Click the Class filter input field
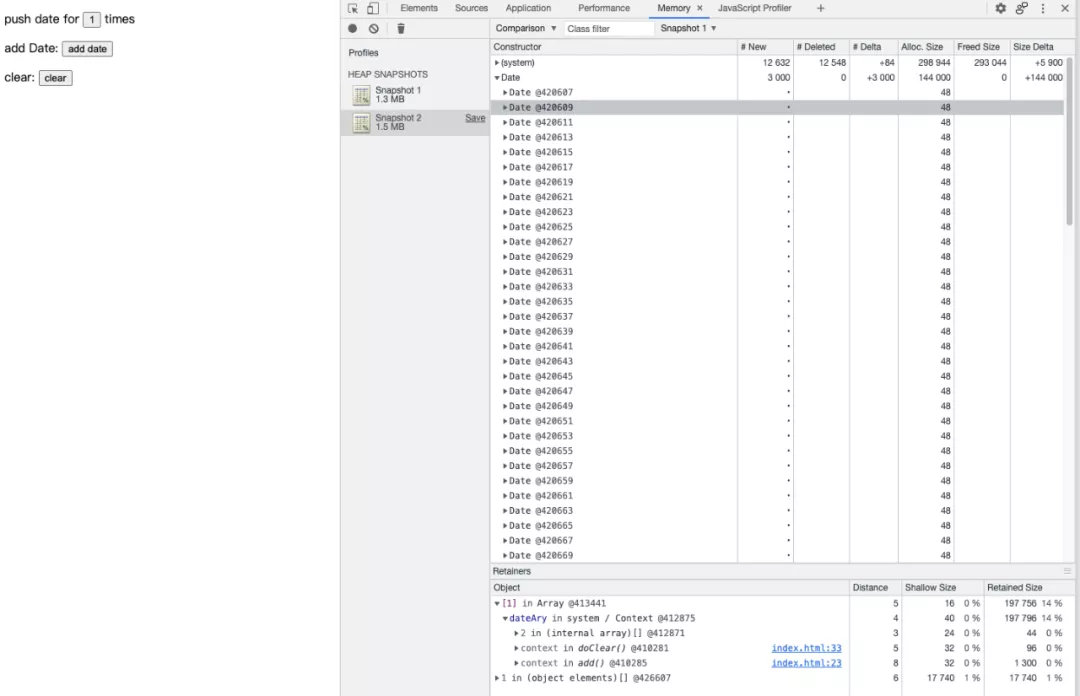Viewport: 1080px width, 696px height. [x=609, y=28]
